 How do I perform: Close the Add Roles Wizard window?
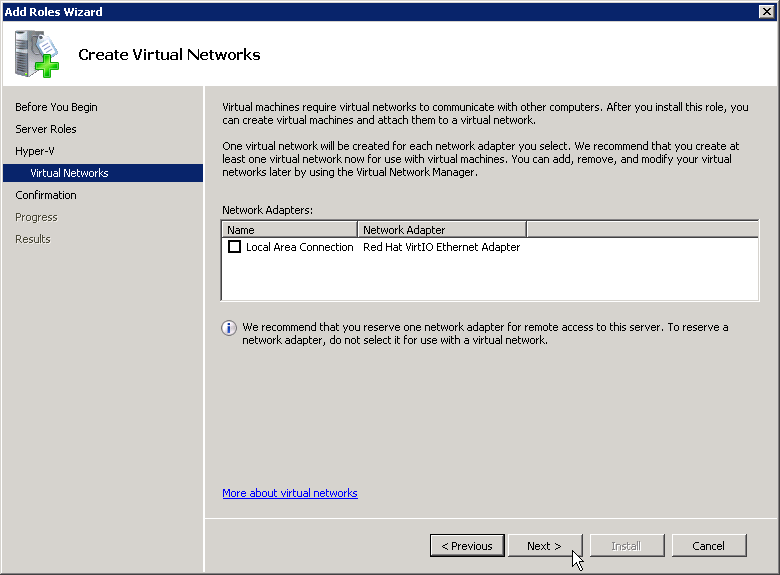click(x=767, y=11)
